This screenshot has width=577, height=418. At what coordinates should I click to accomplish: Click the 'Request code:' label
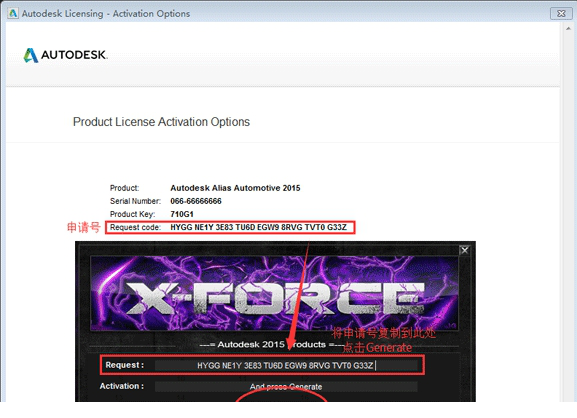point(135,227)
